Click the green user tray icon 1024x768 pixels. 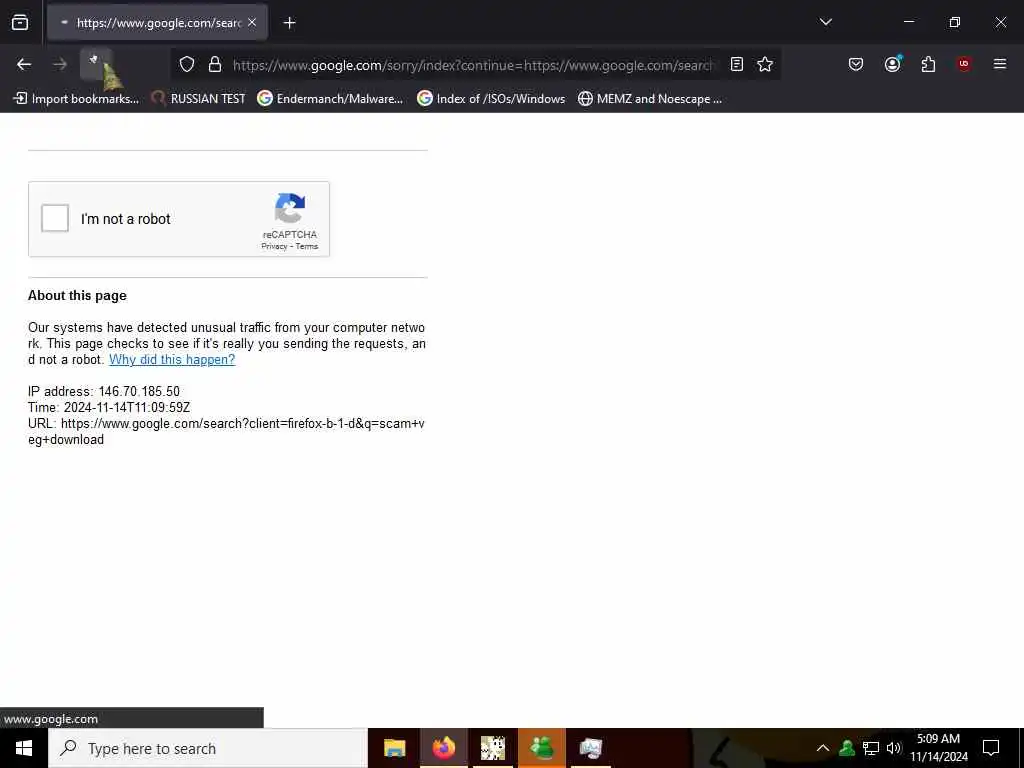[847, 748]
